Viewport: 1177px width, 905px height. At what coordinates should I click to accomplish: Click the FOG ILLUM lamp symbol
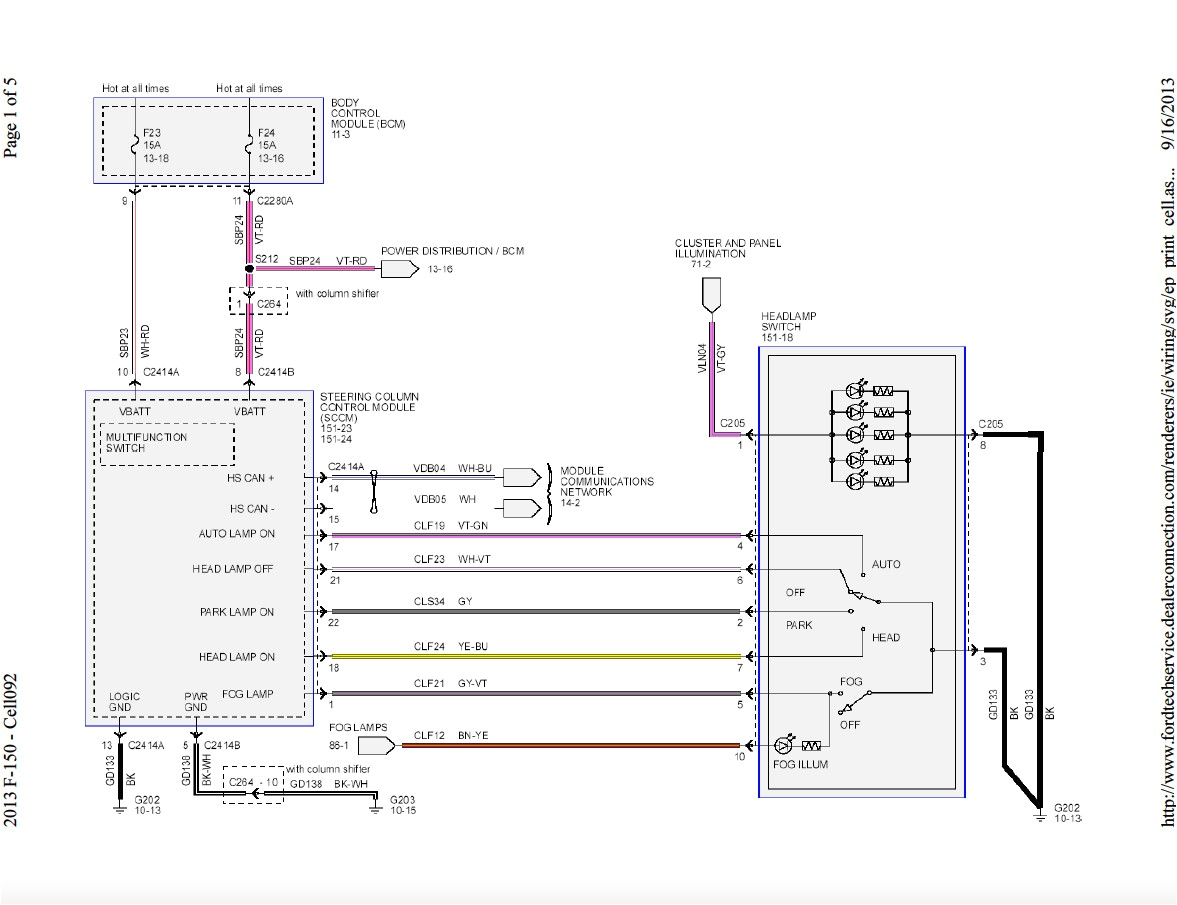point(783,745)
